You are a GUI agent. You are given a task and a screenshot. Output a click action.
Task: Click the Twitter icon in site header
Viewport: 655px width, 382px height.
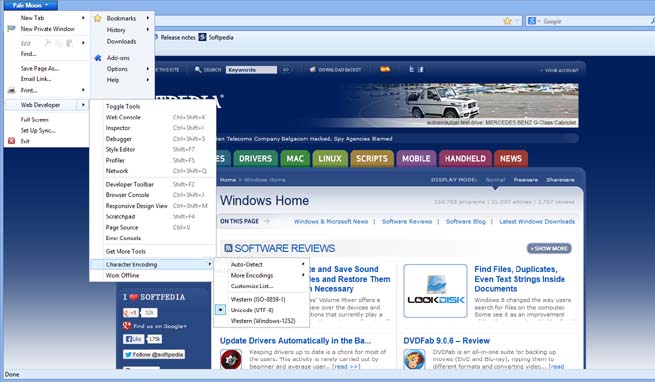click(411, 69)
